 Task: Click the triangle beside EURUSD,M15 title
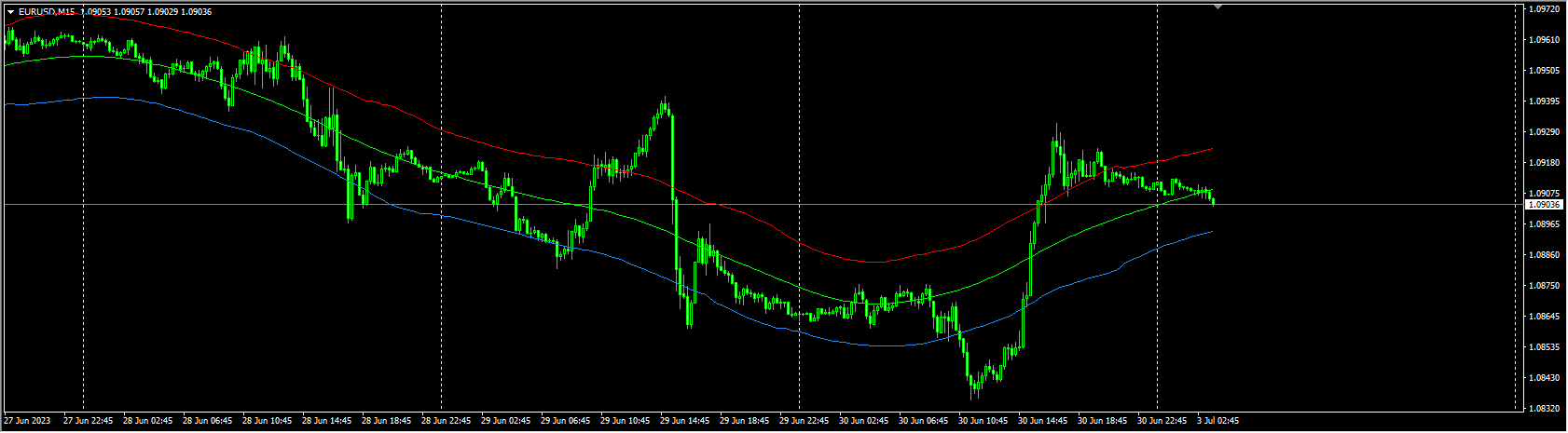tap(10, 12)
